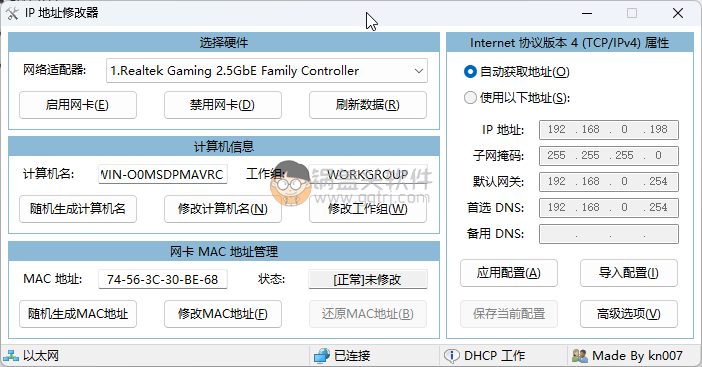702x367 pixels.
Task: Click the 随机生成计算机名 button
Action: (78, 209)
